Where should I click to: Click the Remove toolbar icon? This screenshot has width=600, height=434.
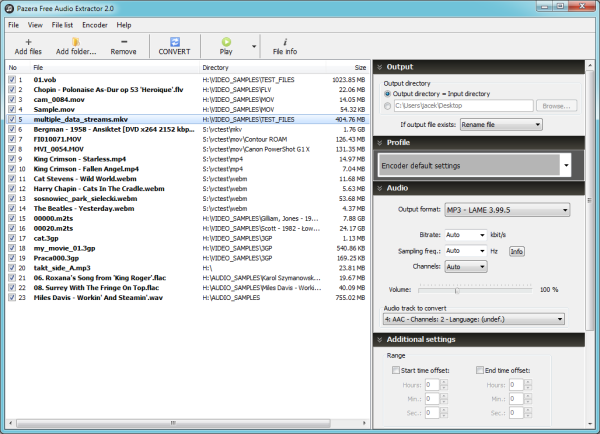(x=123, y=42)
